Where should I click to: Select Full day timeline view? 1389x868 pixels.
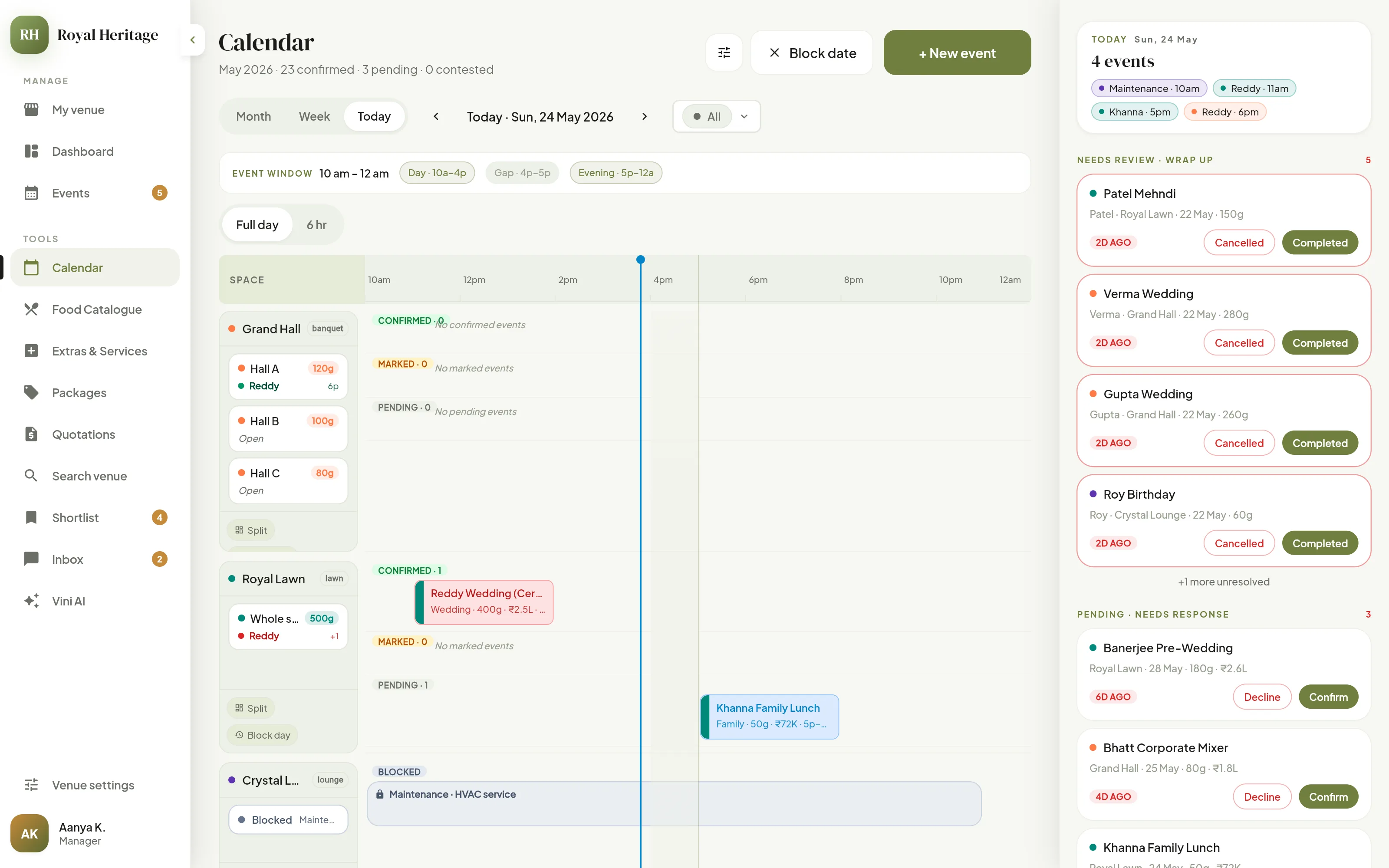click(x=257, y=224)
